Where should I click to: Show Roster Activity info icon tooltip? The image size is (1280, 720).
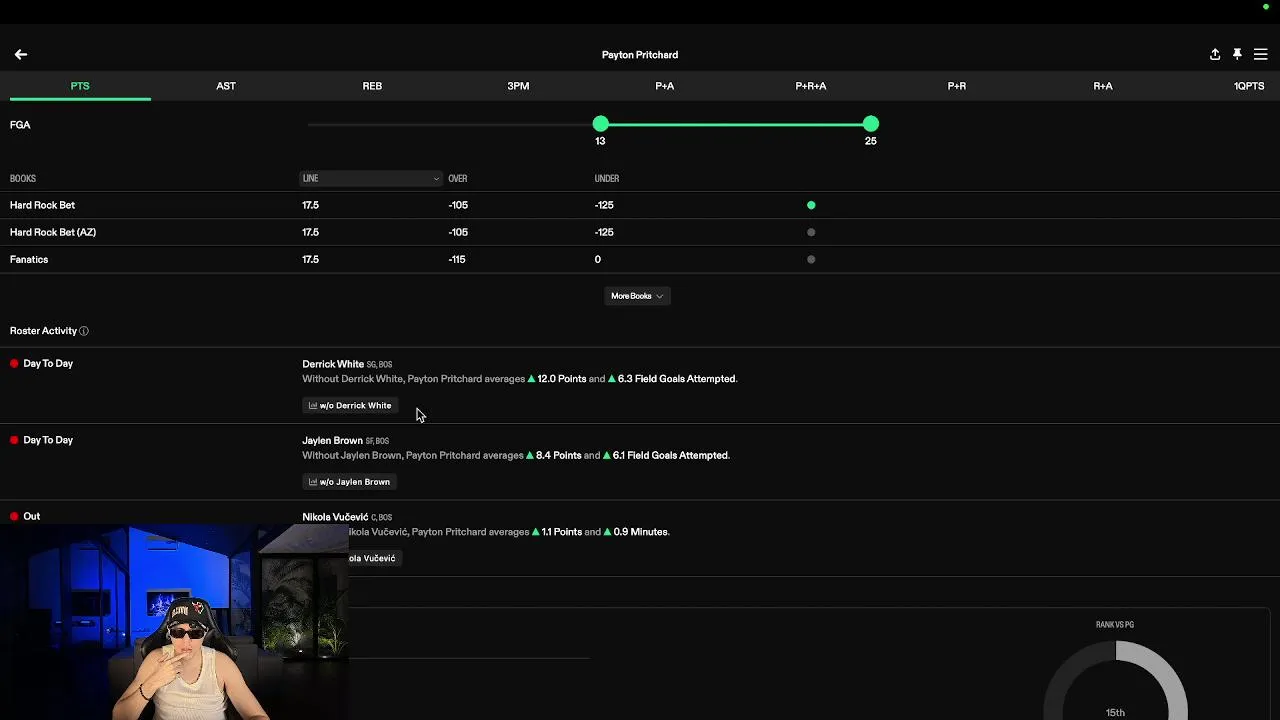point(84,331)
